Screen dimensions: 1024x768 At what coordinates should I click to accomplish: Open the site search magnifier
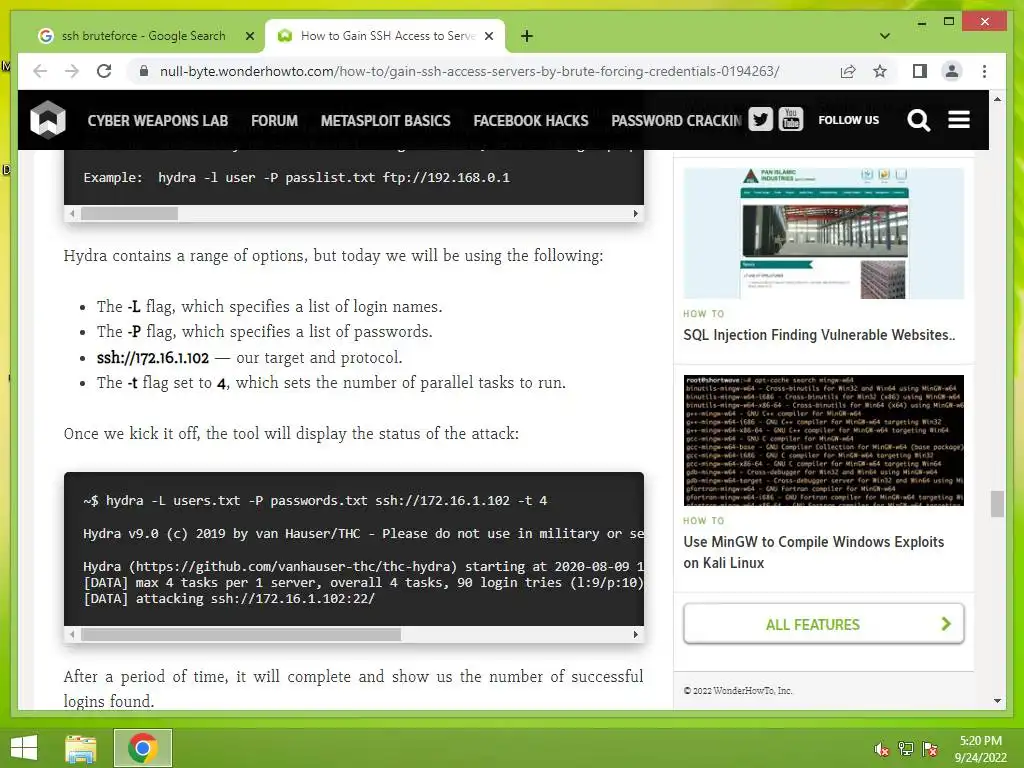point(918,120)
